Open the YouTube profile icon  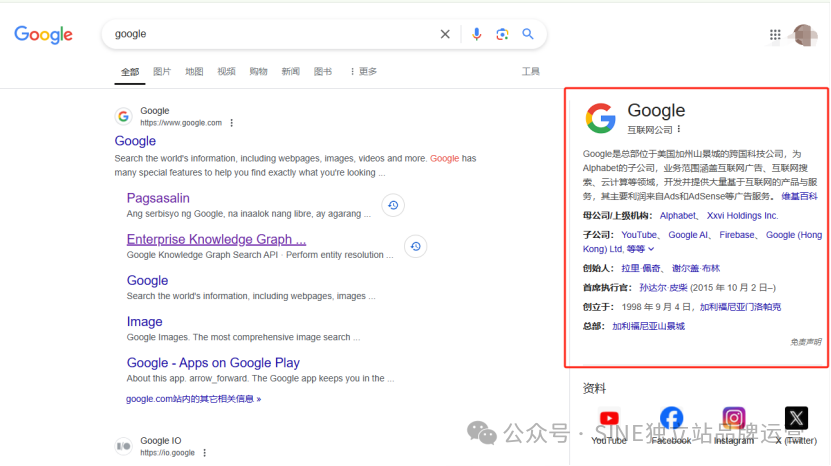pyautogui.click(x=609, y=419)
